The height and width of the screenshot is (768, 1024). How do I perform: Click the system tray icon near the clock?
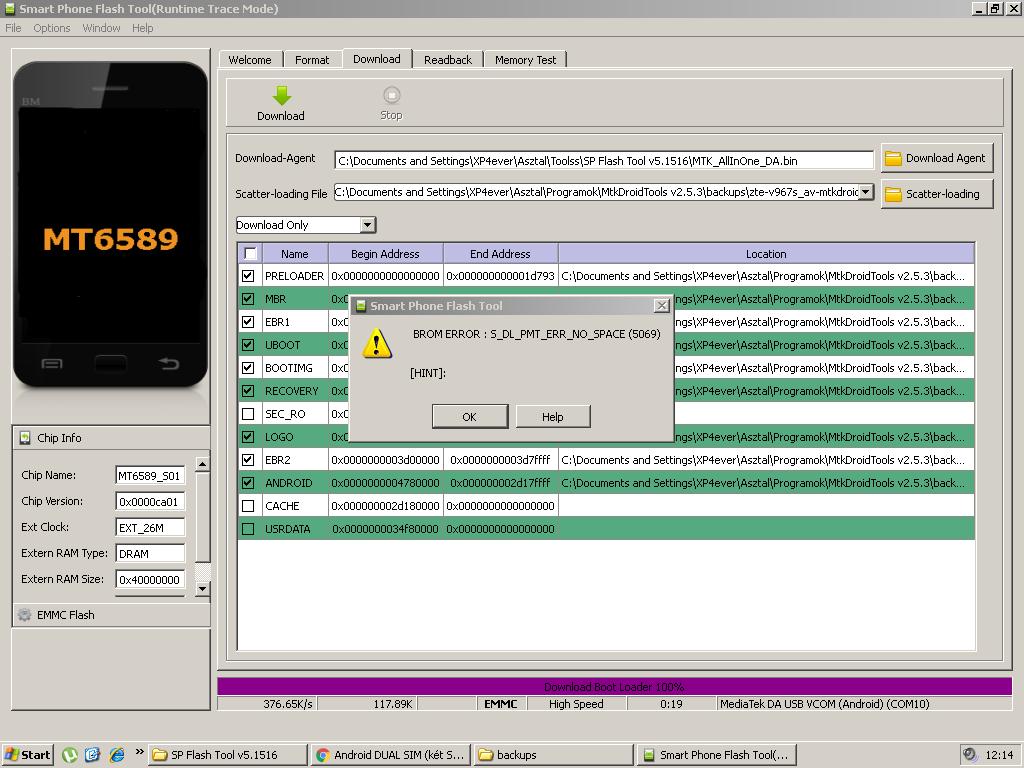click(x=970, y=754)
